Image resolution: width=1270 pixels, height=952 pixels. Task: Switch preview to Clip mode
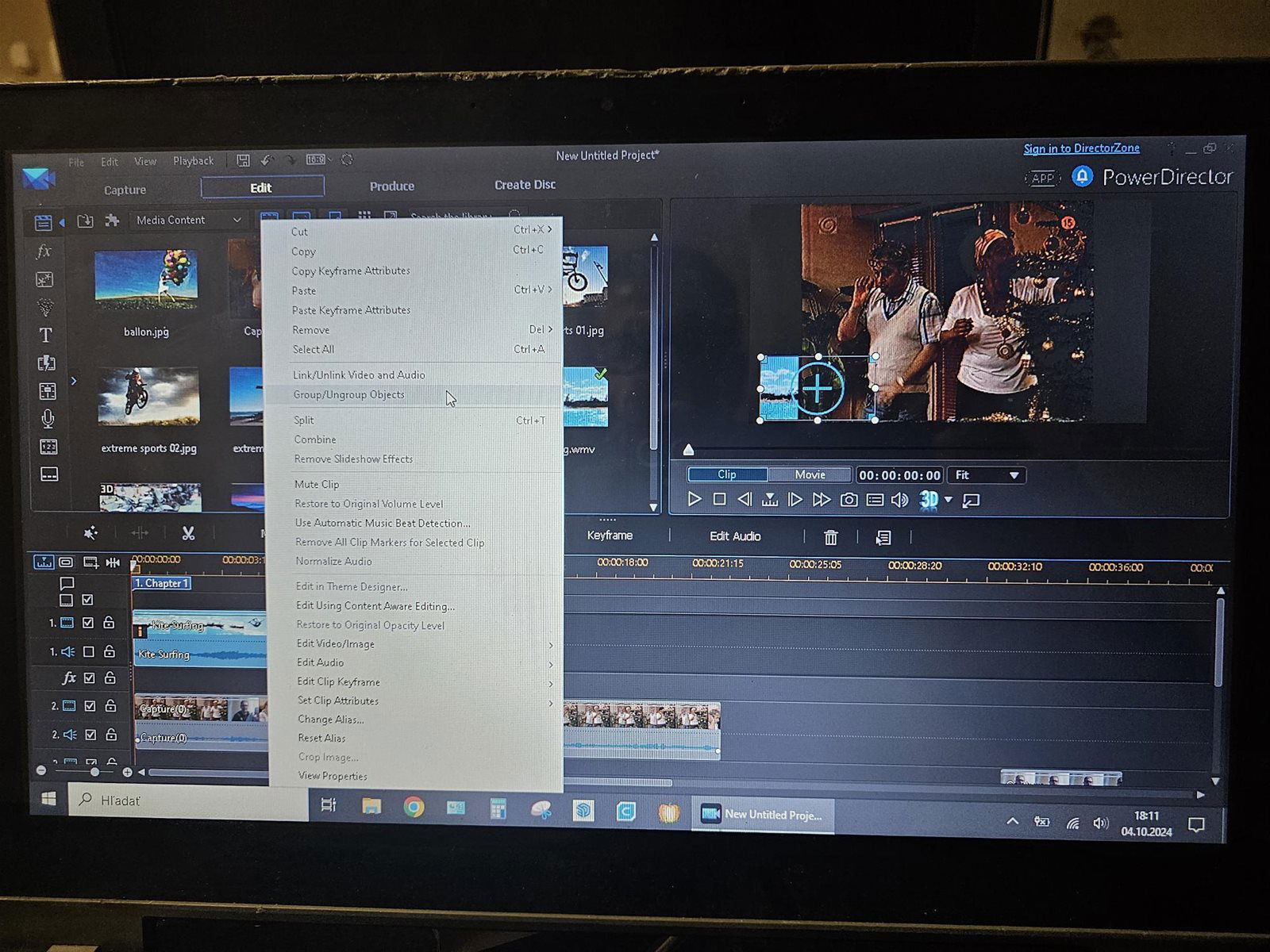coord(727,474)
